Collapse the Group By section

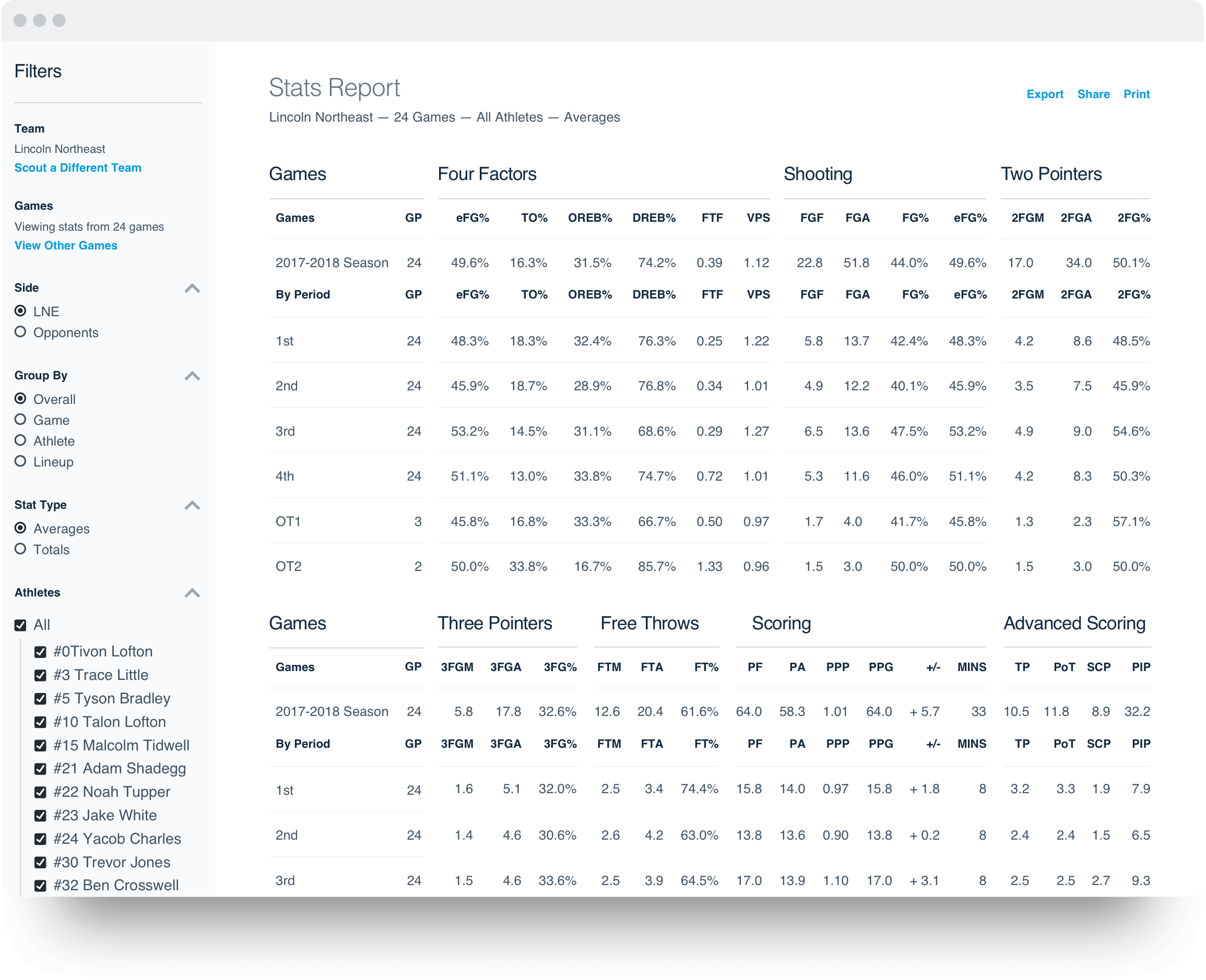tap(192, 376)
